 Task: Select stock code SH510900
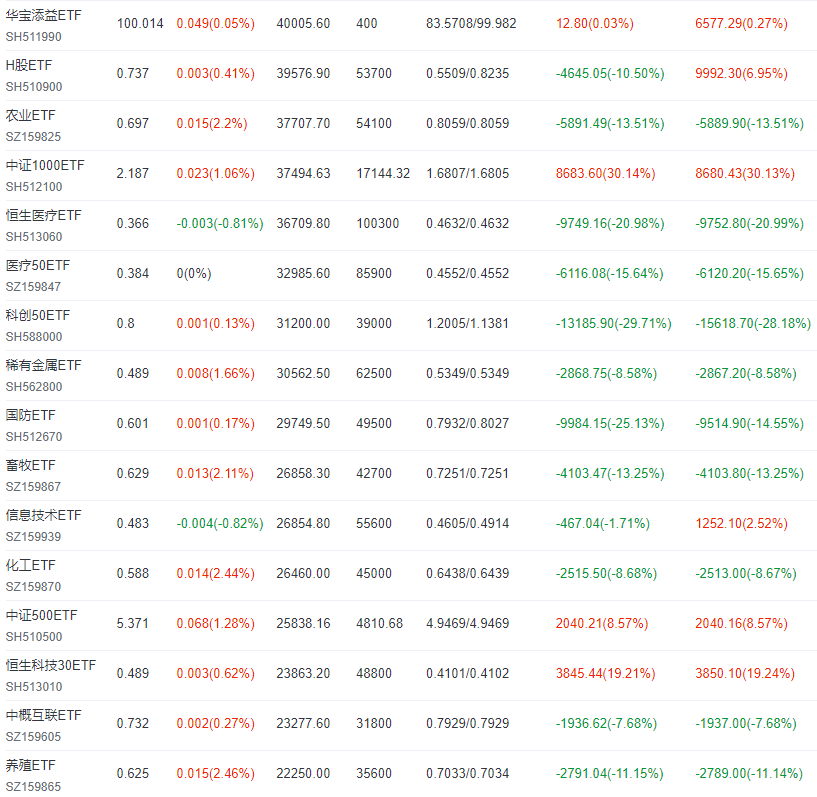point(34,87)
